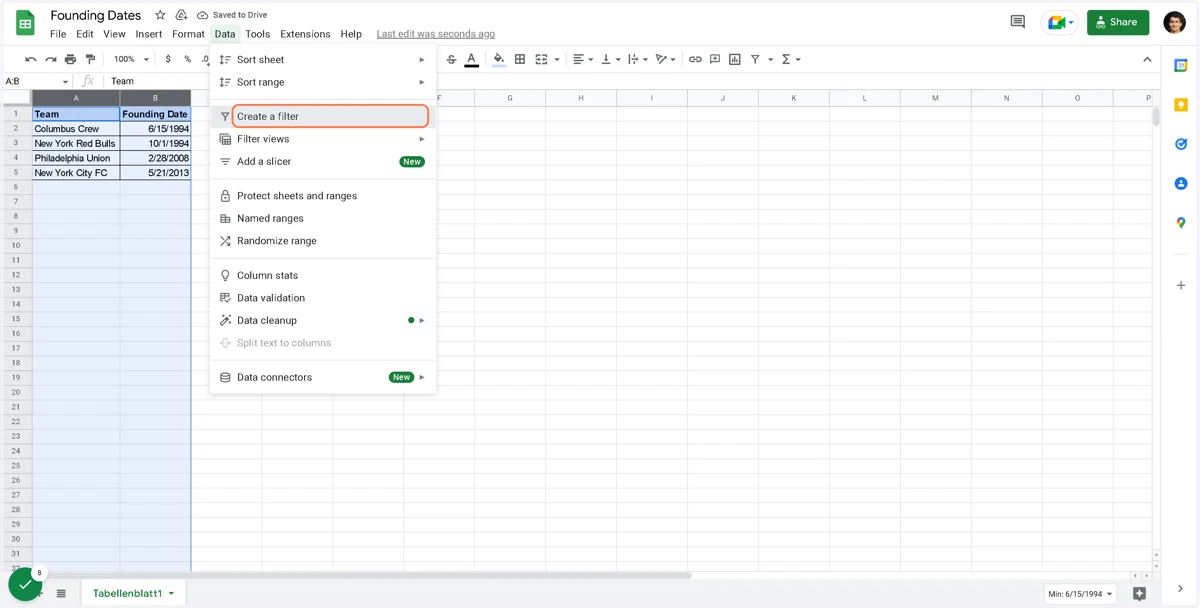This screenshot has height=608, width=1200.
Task: Select Protect sheets and ranges
Action: (323, 196)
